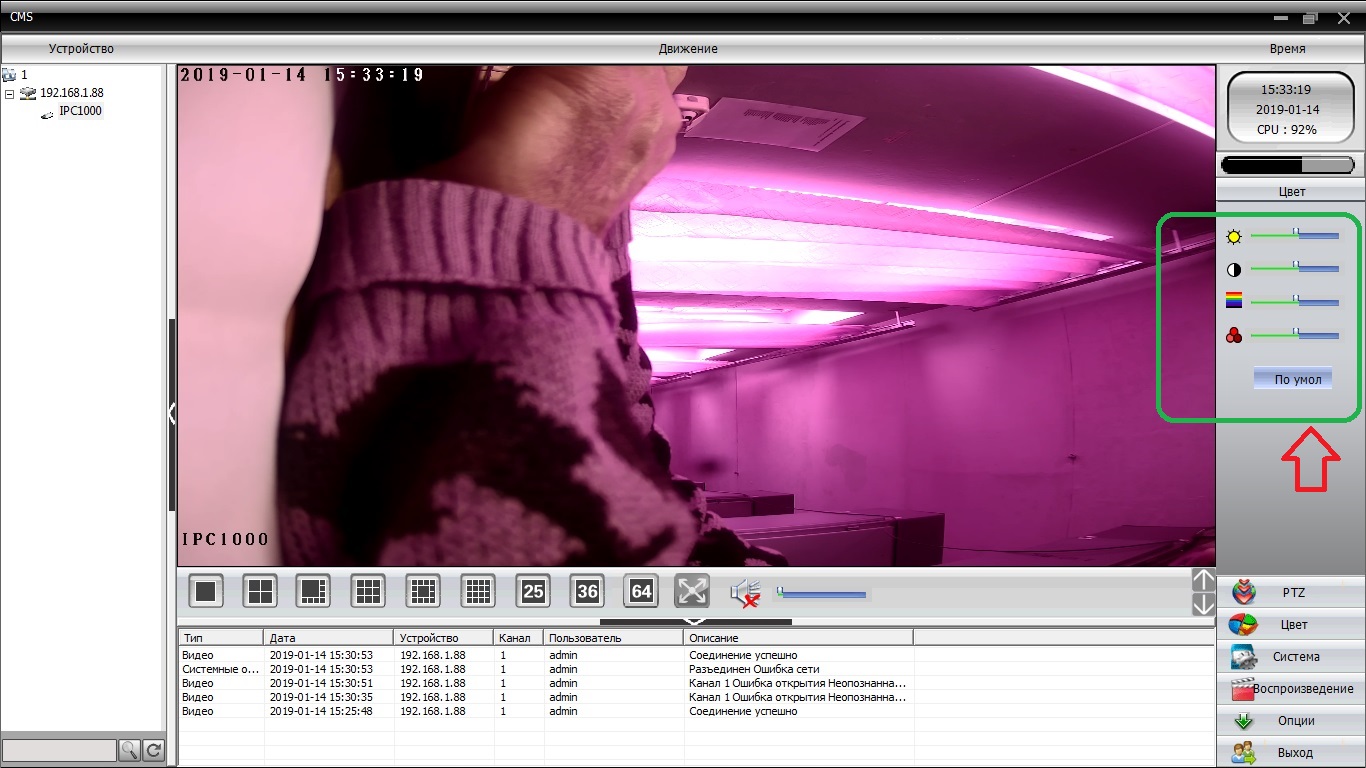Screen dimensions: 1366x768
Task: Click the refresh icon beside the search
Action: click(x=154, y=750)
